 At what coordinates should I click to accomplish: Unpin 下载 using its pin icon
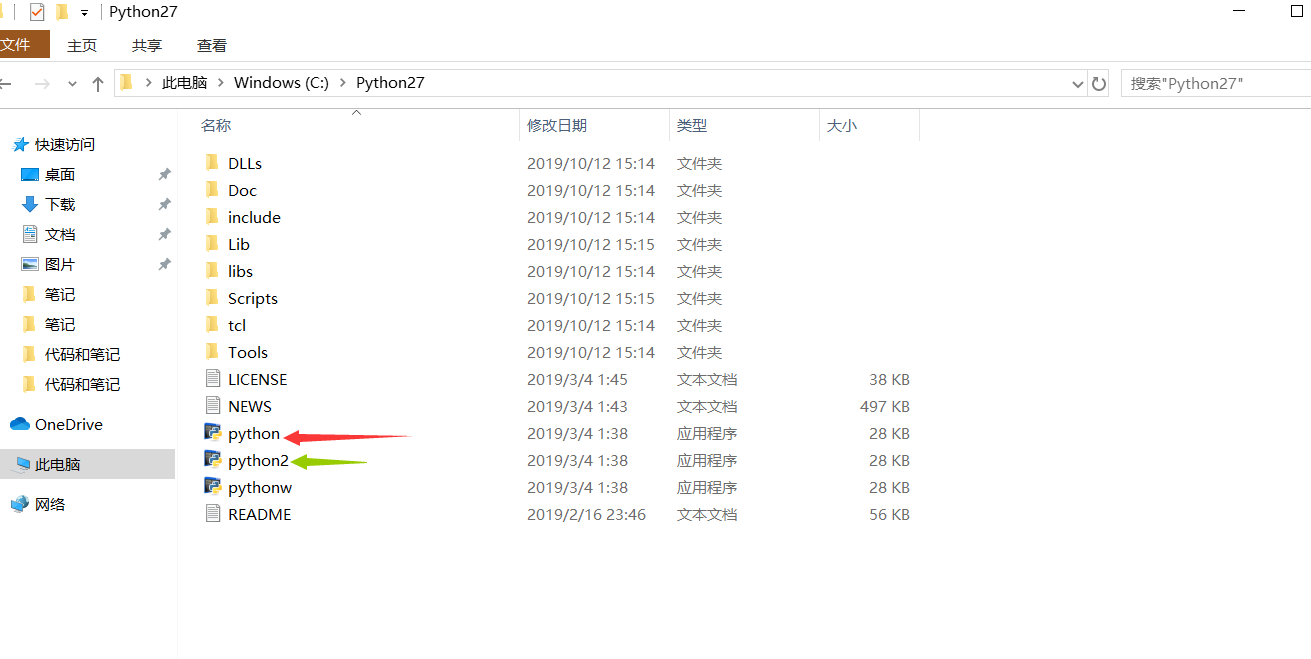click(164, 204)
